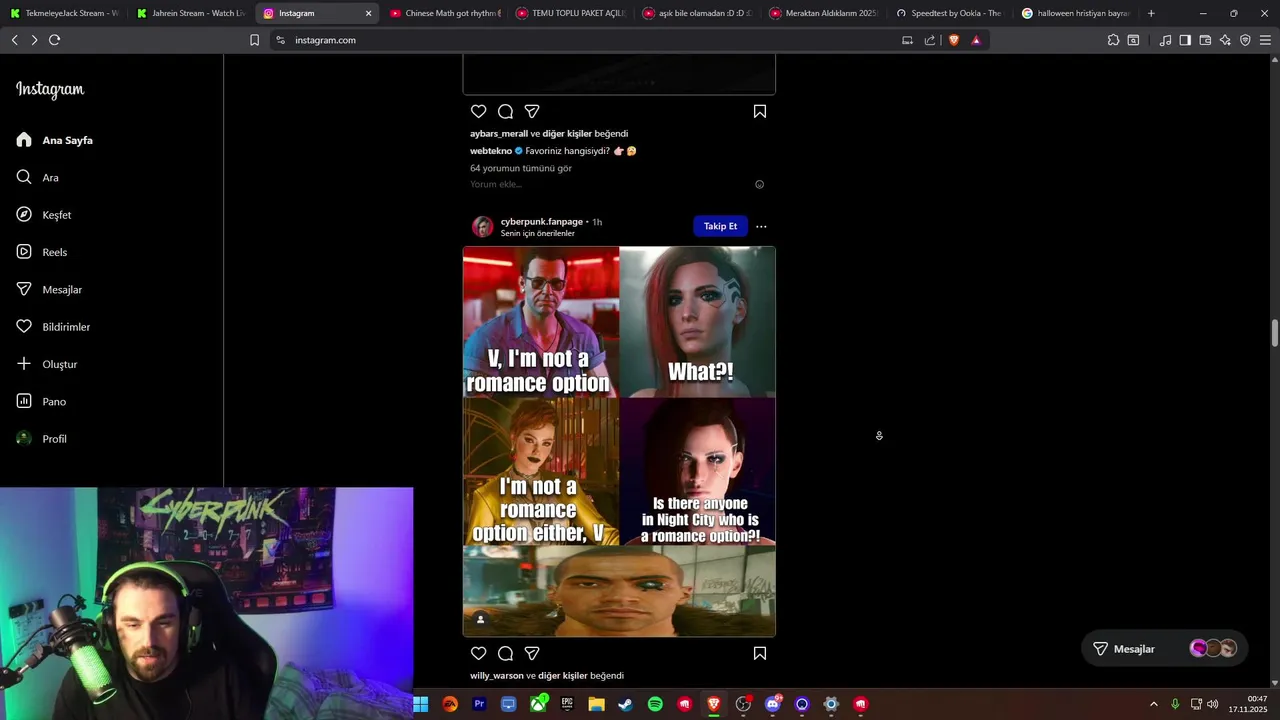Open volume control in system tray
1280x720 pixels.
tap(1213, 704)
